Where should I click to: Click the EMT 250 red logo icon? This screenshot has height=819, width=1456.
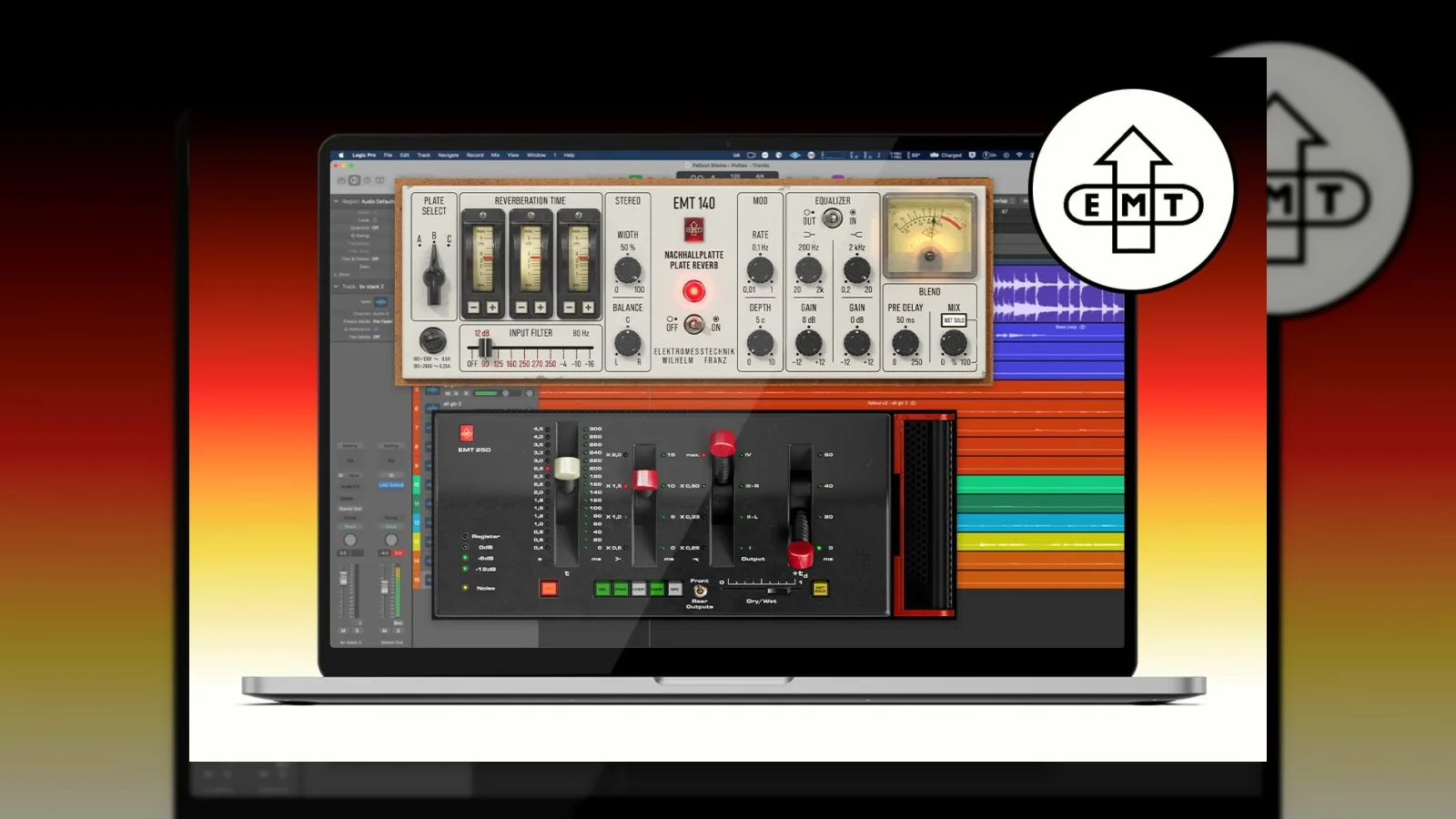pyautogui.click(x=467, y=433)
